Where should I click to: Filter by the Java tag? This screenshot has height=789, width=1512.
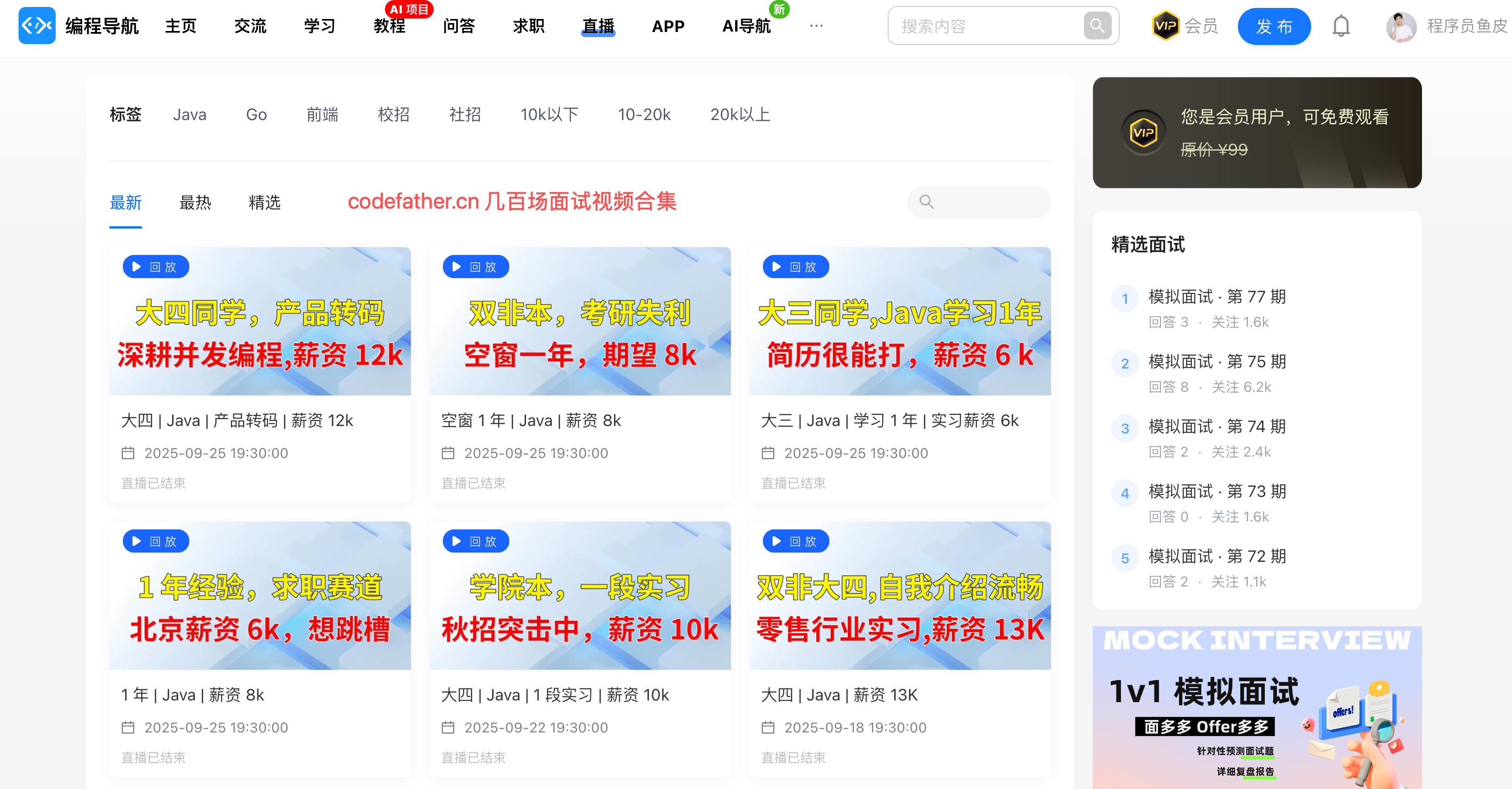point(189,115)
